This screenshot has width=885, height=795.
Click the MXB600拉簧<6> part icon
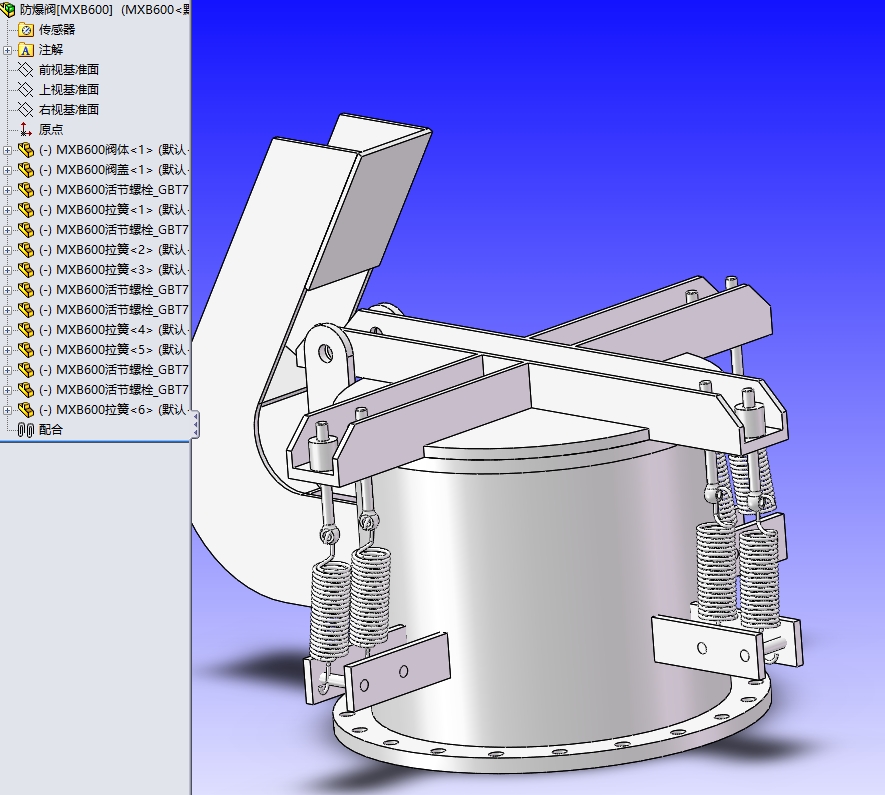(25, 410)
